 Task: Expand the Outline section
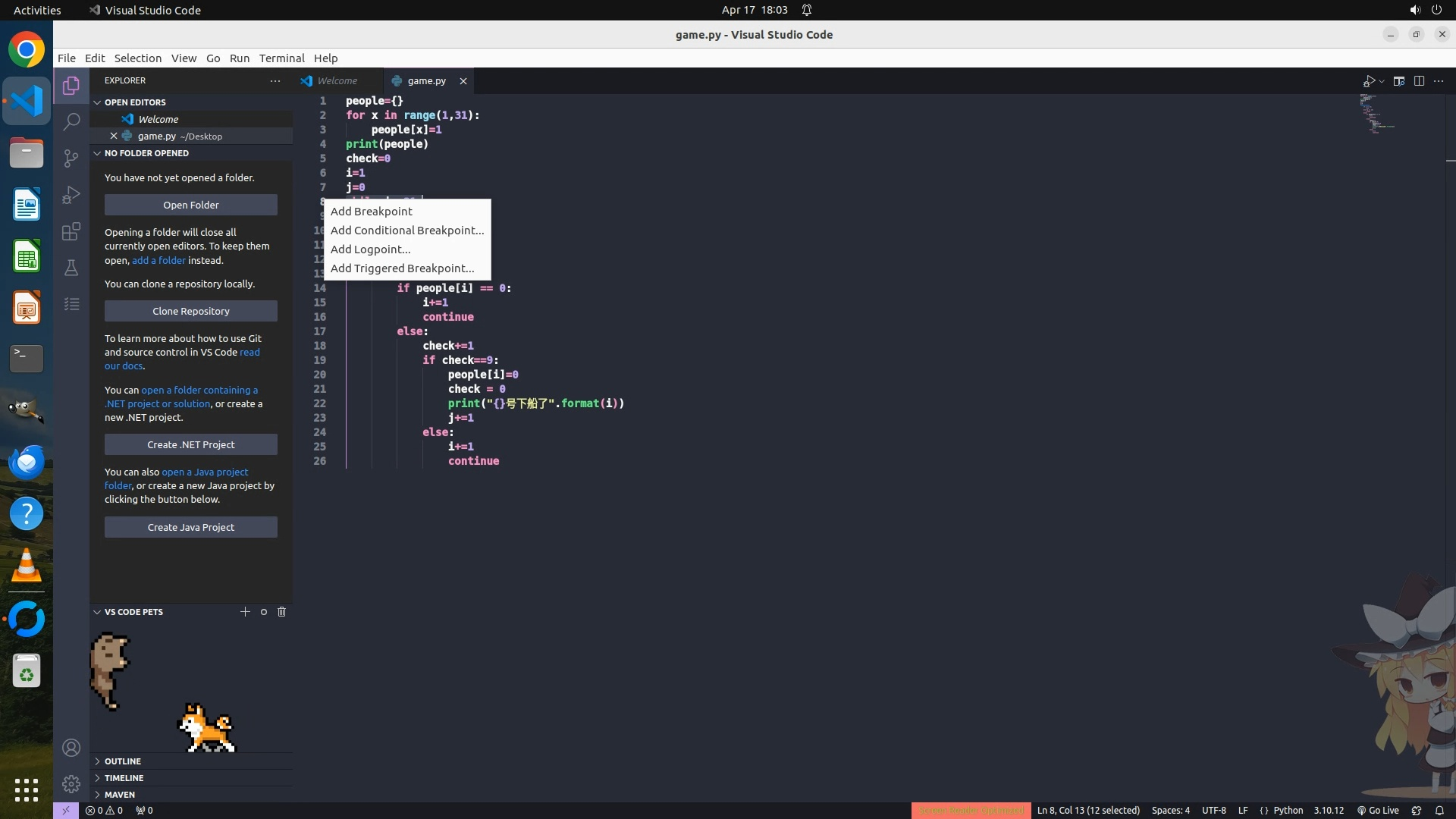(x=123, y=761)
